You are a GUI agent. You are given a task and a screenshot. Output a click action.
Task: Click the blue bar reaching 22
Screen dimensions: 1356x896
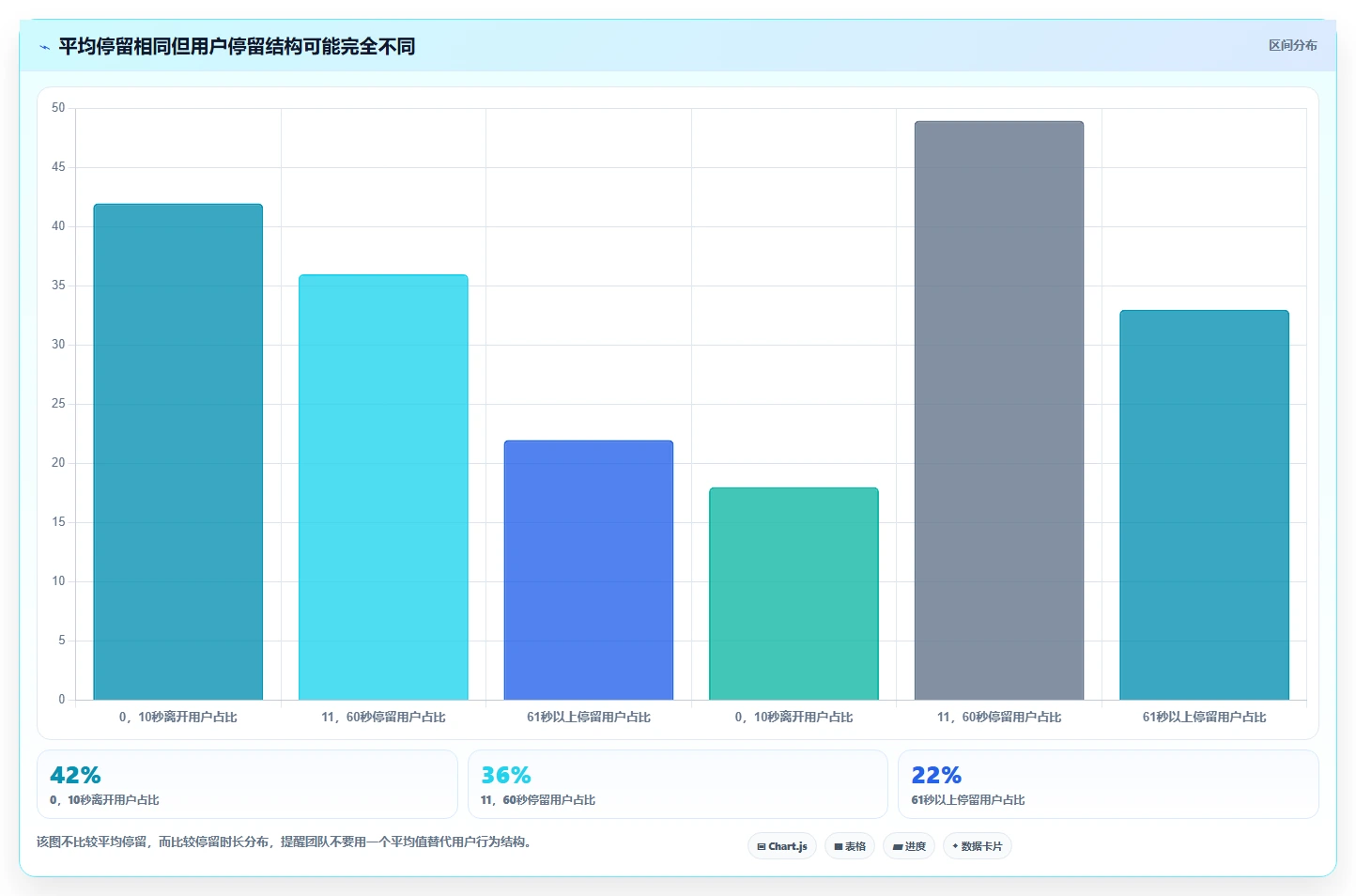589,570
